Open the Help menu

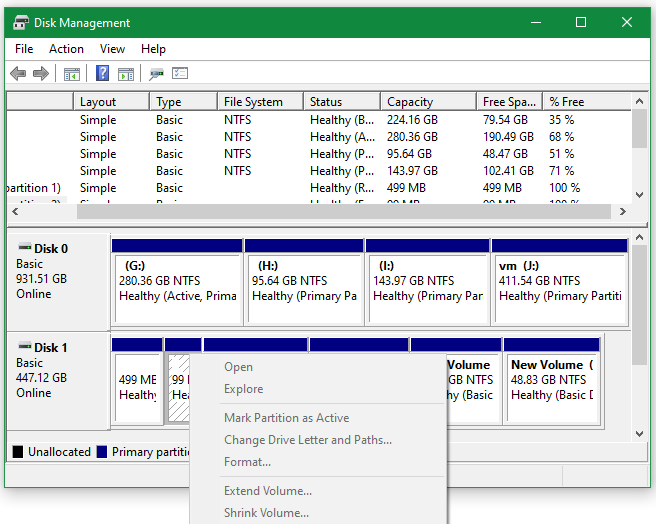click(153, 49)
